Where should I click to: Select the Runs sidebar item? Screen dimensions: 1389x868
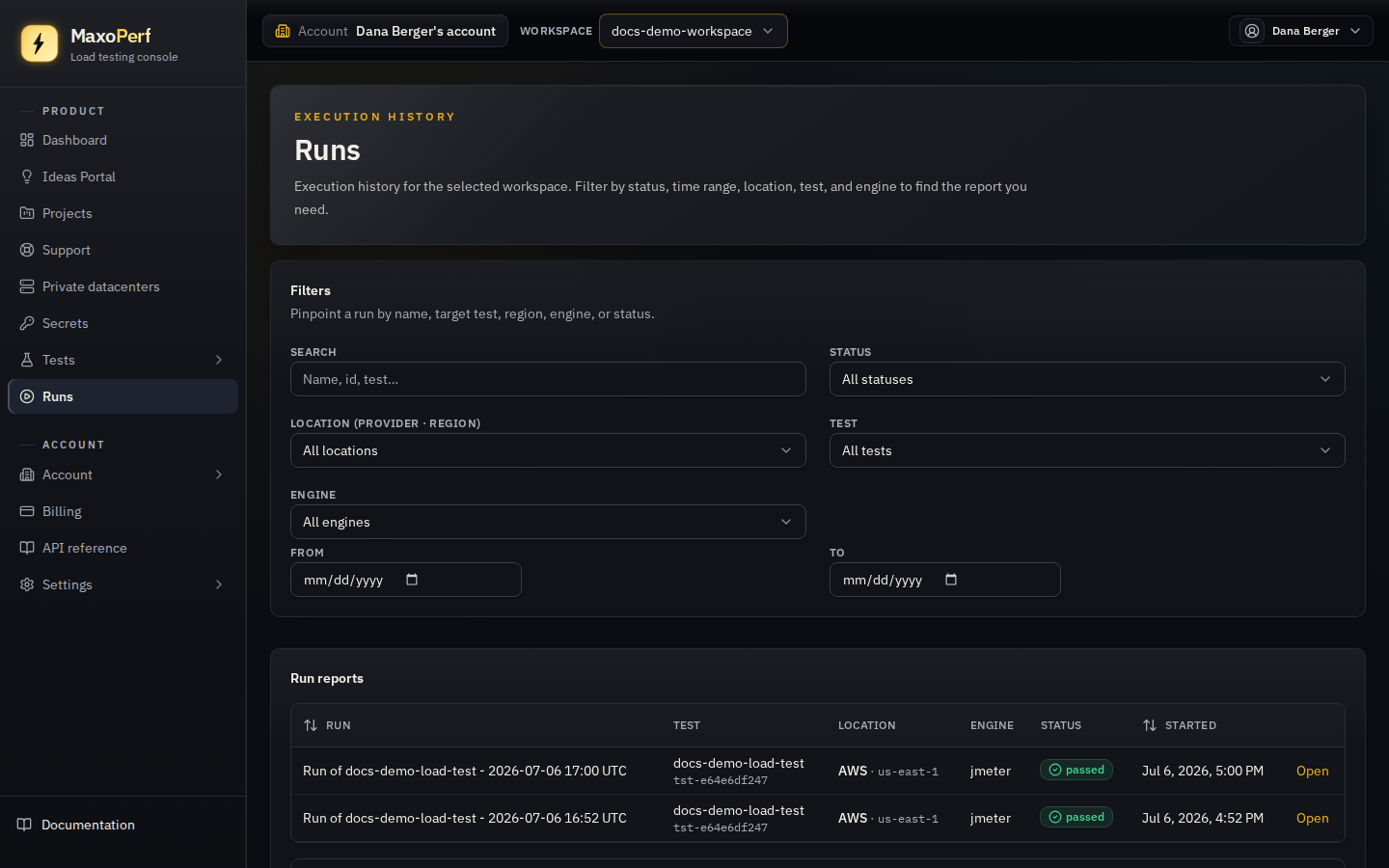tap(123, 396)
